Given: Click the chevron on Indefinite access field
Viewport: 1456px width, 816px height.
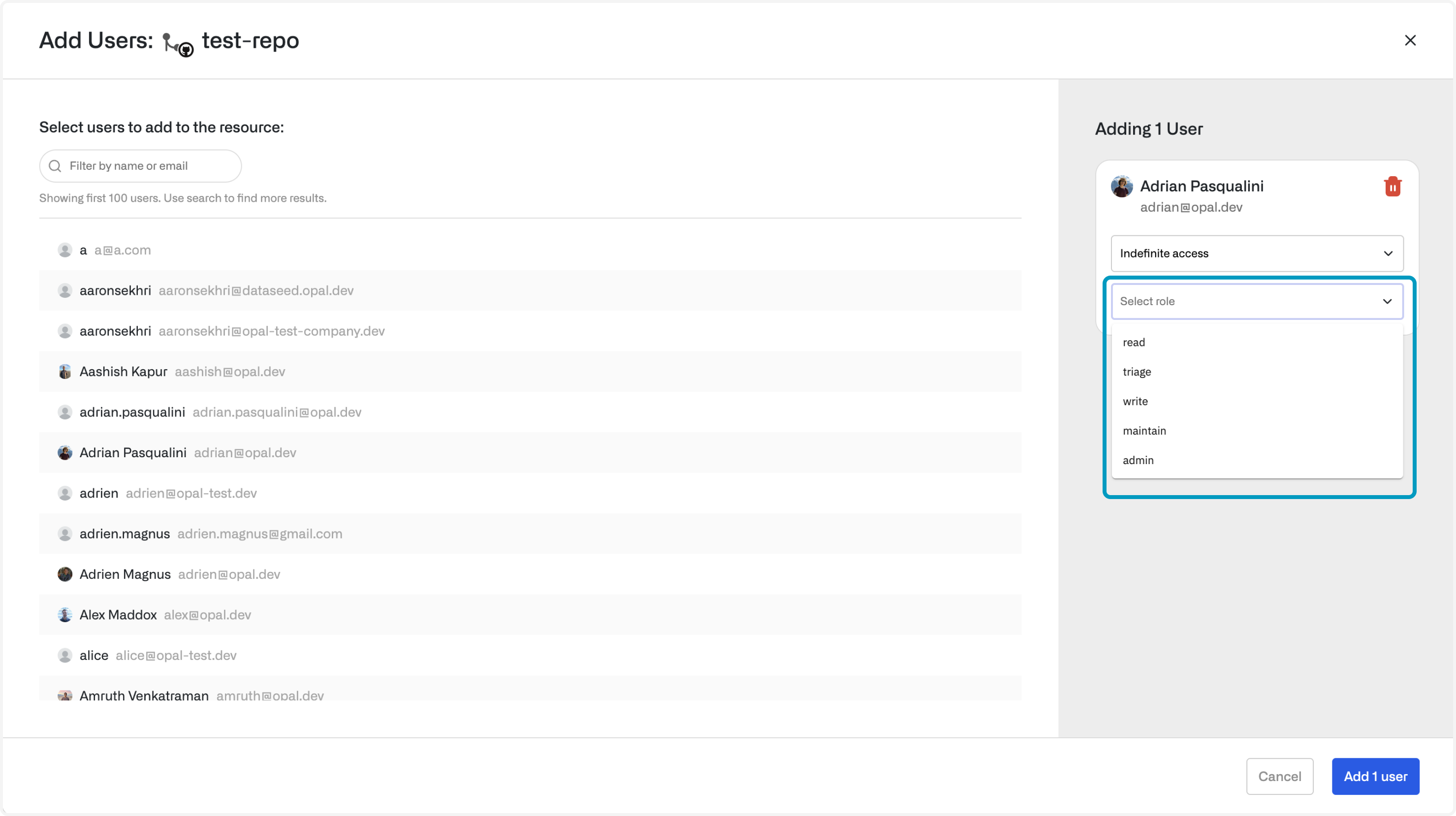Looking at the screenshot, I should tap(1388, 254).
